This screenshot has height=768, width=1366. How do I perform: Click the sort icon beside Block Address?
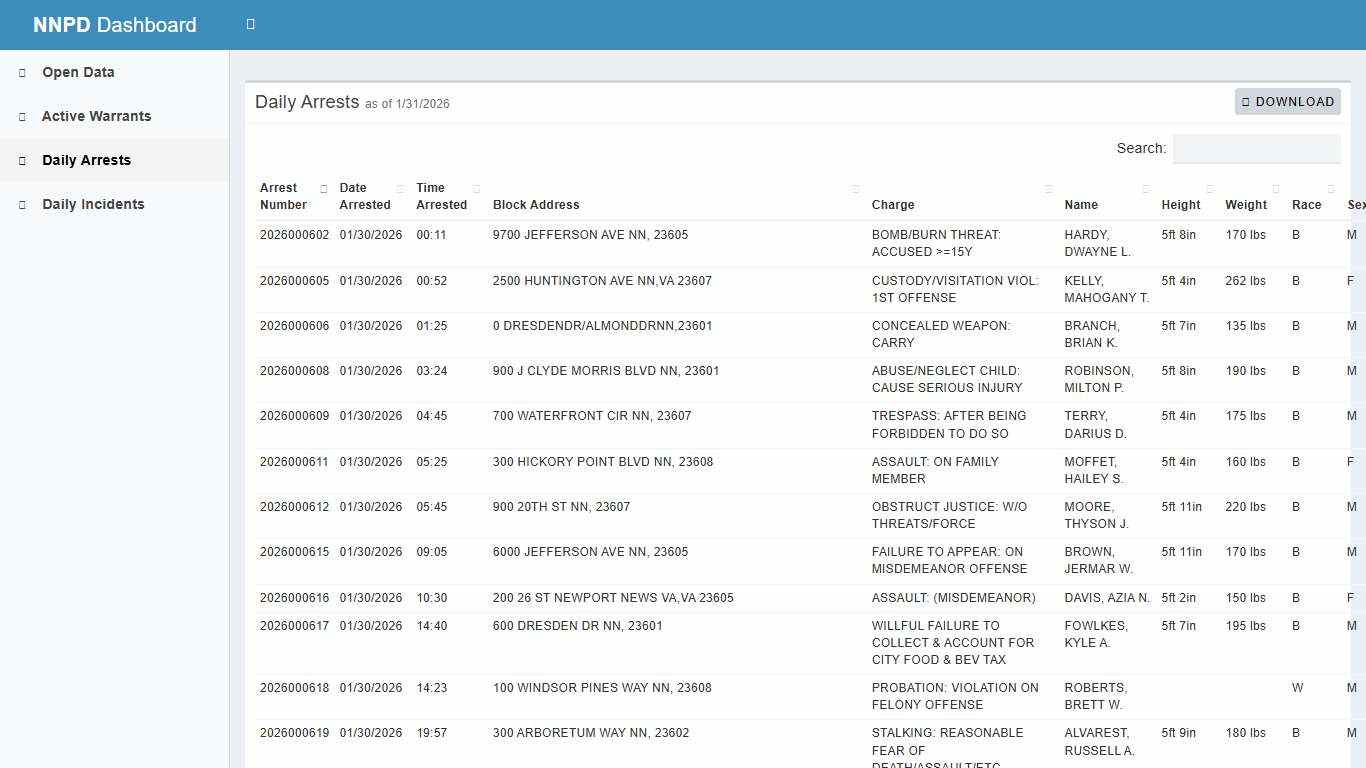856,189
